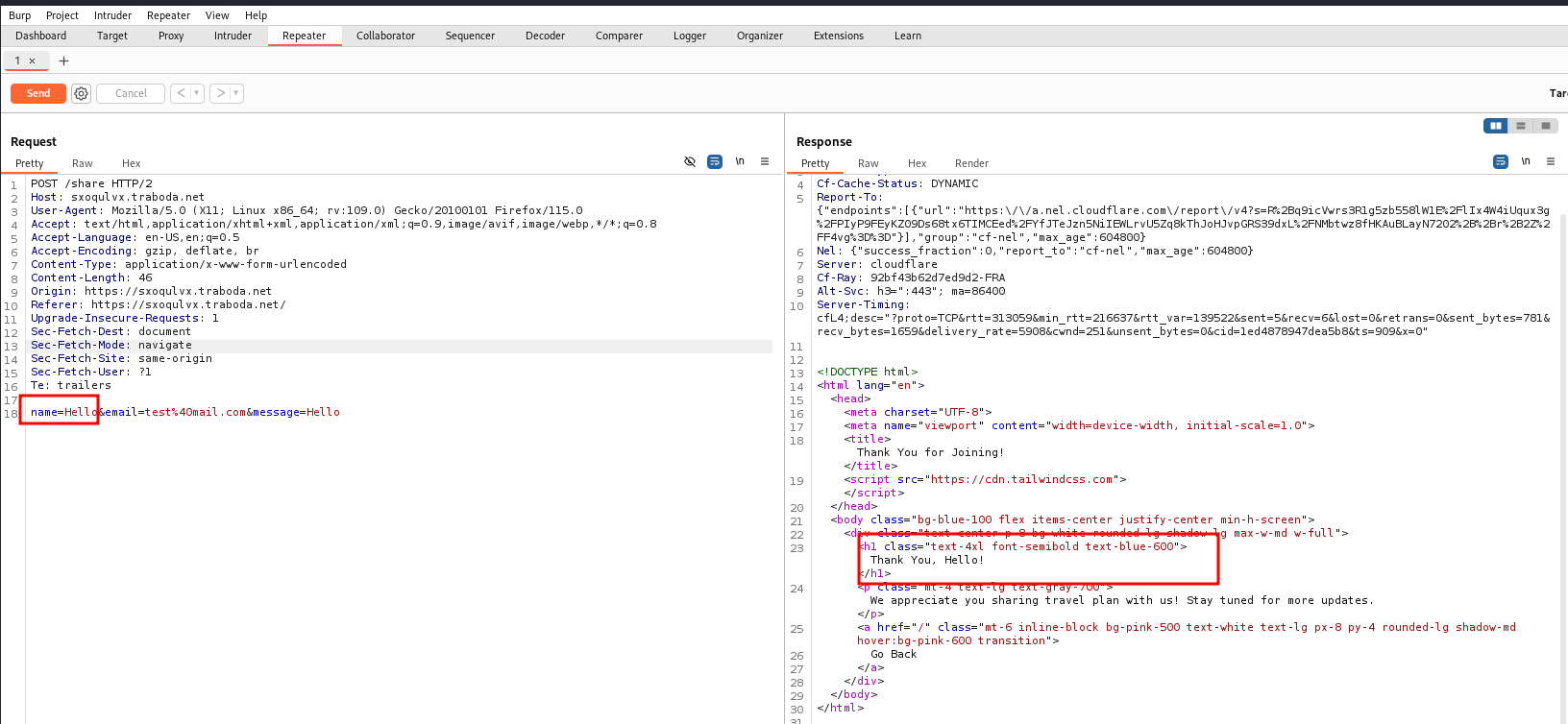Select the top-bottom split layout icon
This screenshot has height=724, width=1568.
(1521, 126)
